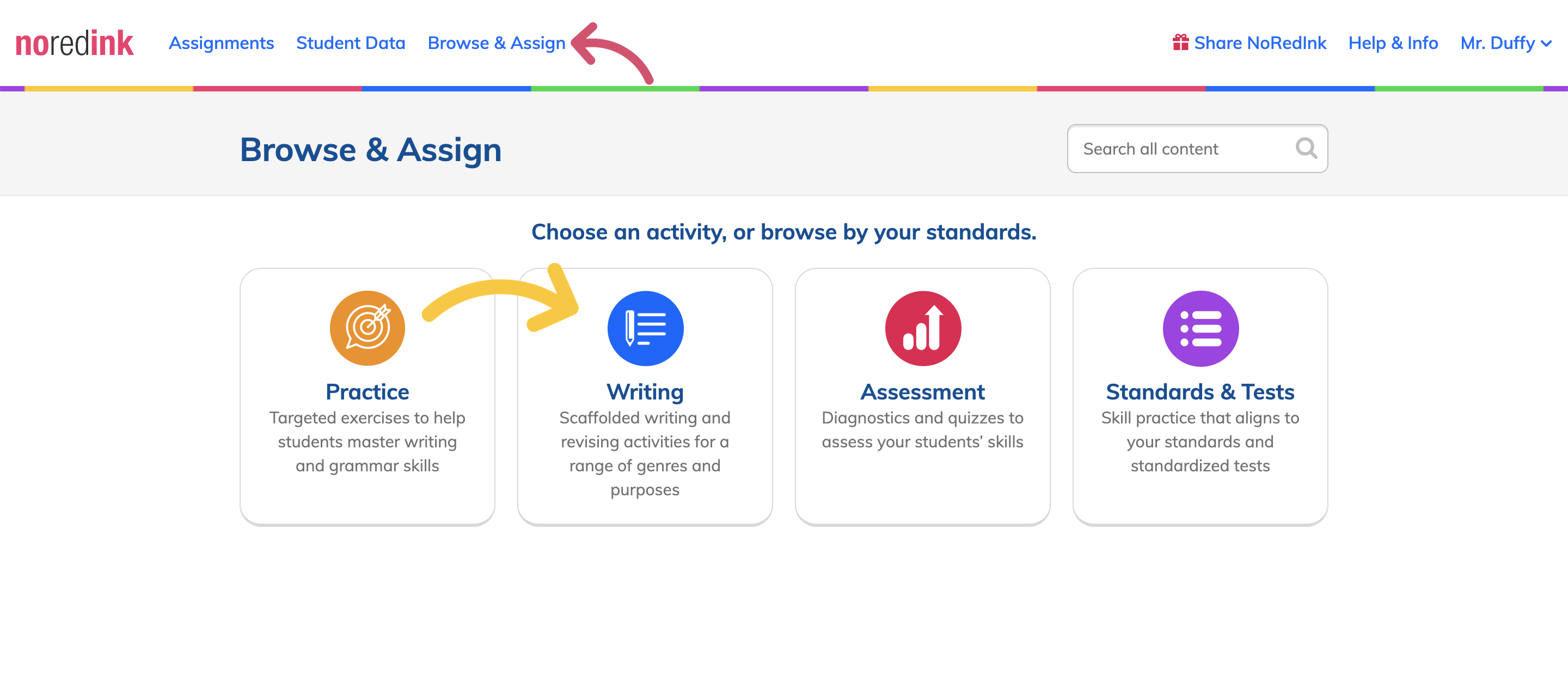The image size is (1568, 676).
Task: Click the orange Practice target icon
Action: point(367,329)
